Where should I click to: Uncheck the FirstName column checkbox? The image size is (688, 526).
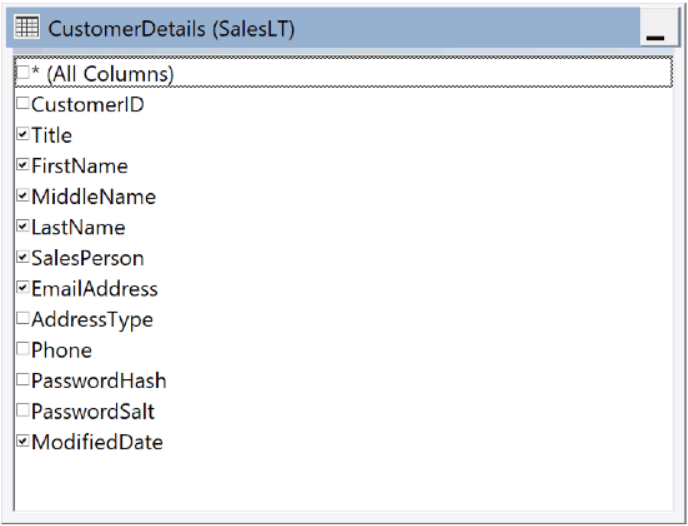[23, 165]
